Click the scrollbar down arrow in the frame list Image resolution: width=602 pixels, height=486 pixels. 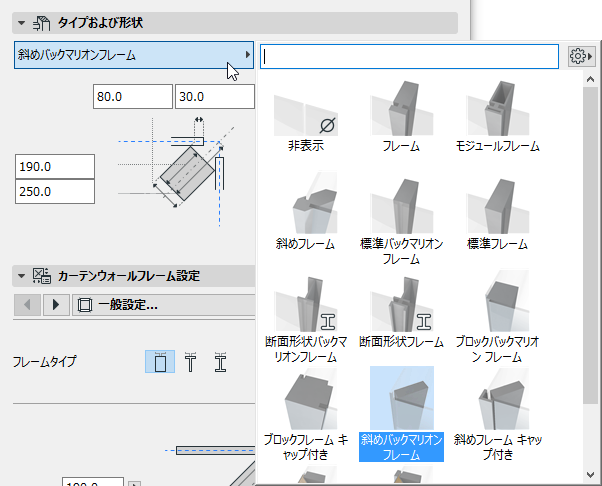coord(590,475)
